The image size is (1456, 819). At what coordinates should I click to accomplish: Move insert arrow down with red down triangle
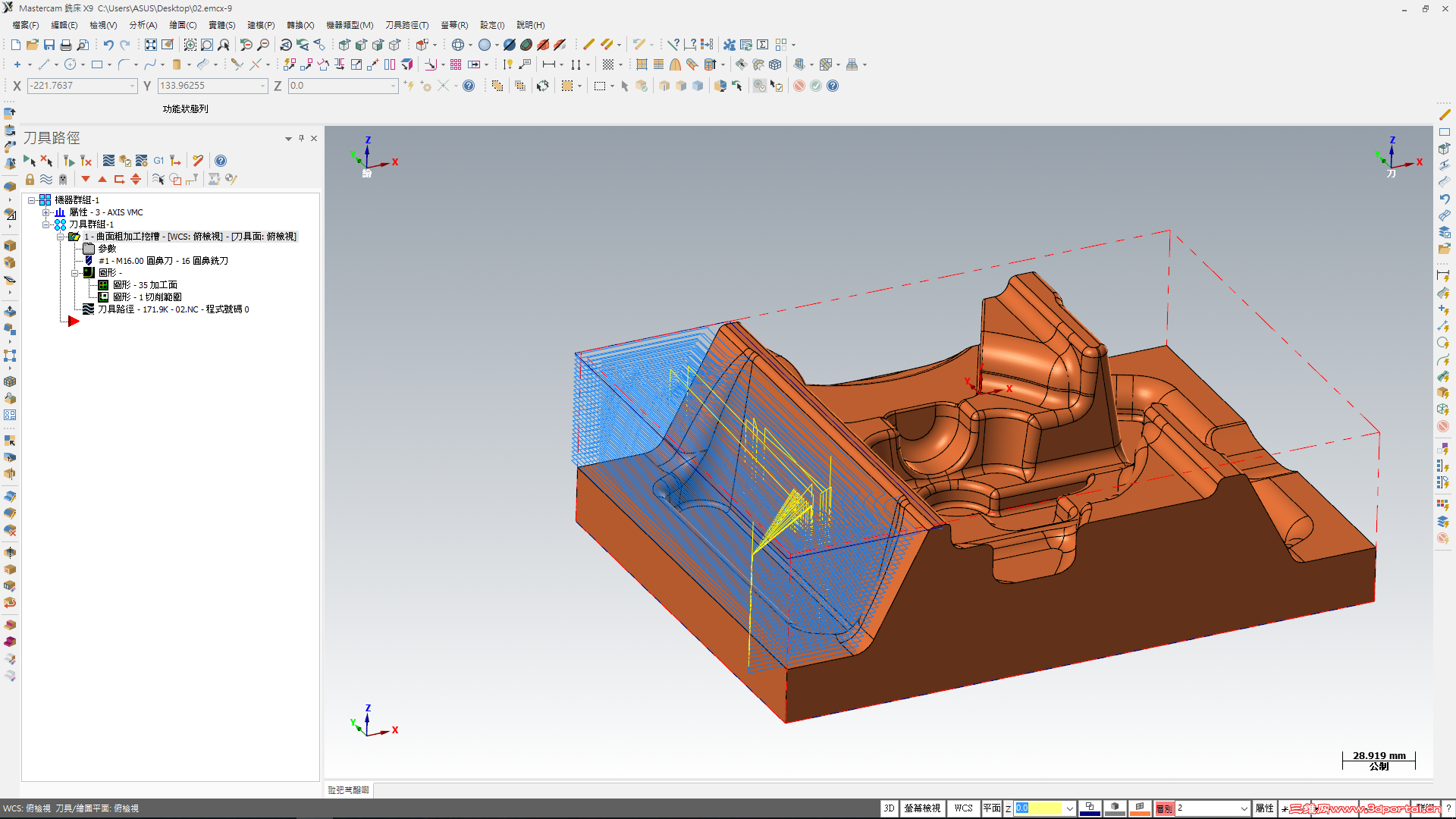coord(86,180)
